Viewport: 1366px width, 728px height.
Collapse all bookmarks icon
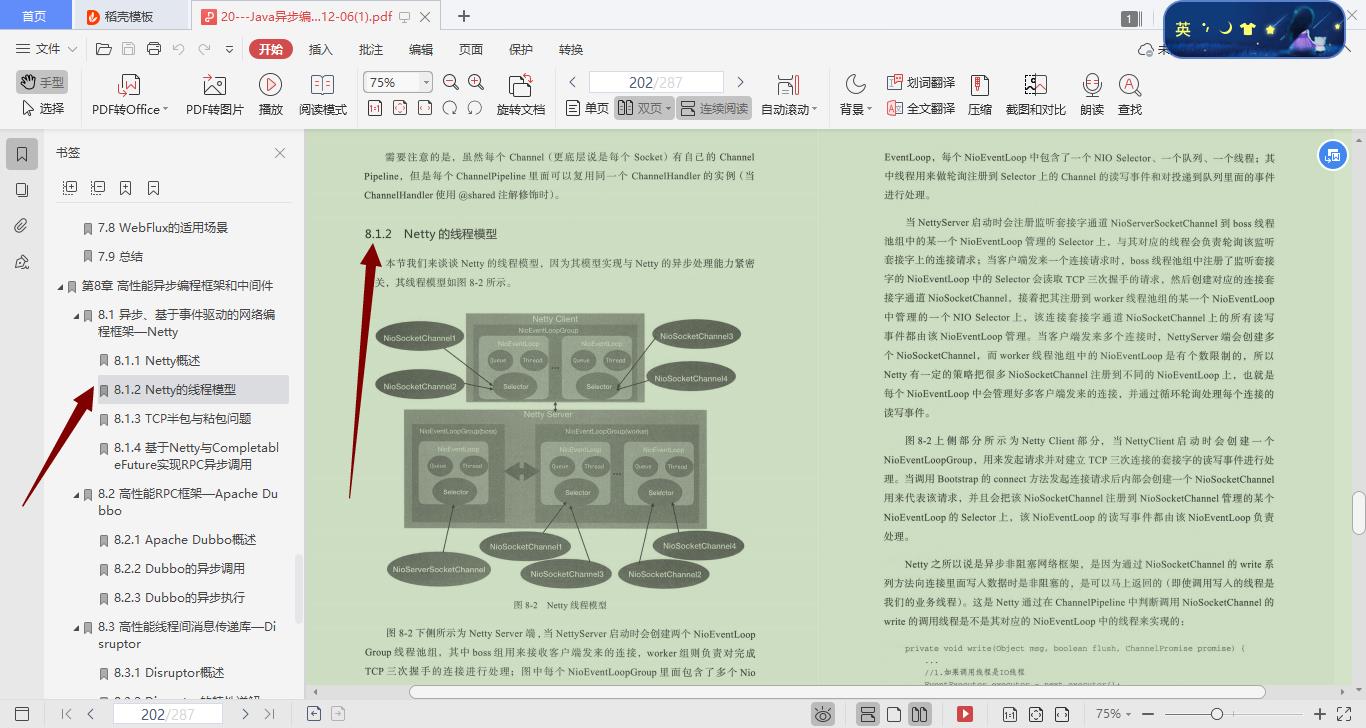tap(98, 187)
